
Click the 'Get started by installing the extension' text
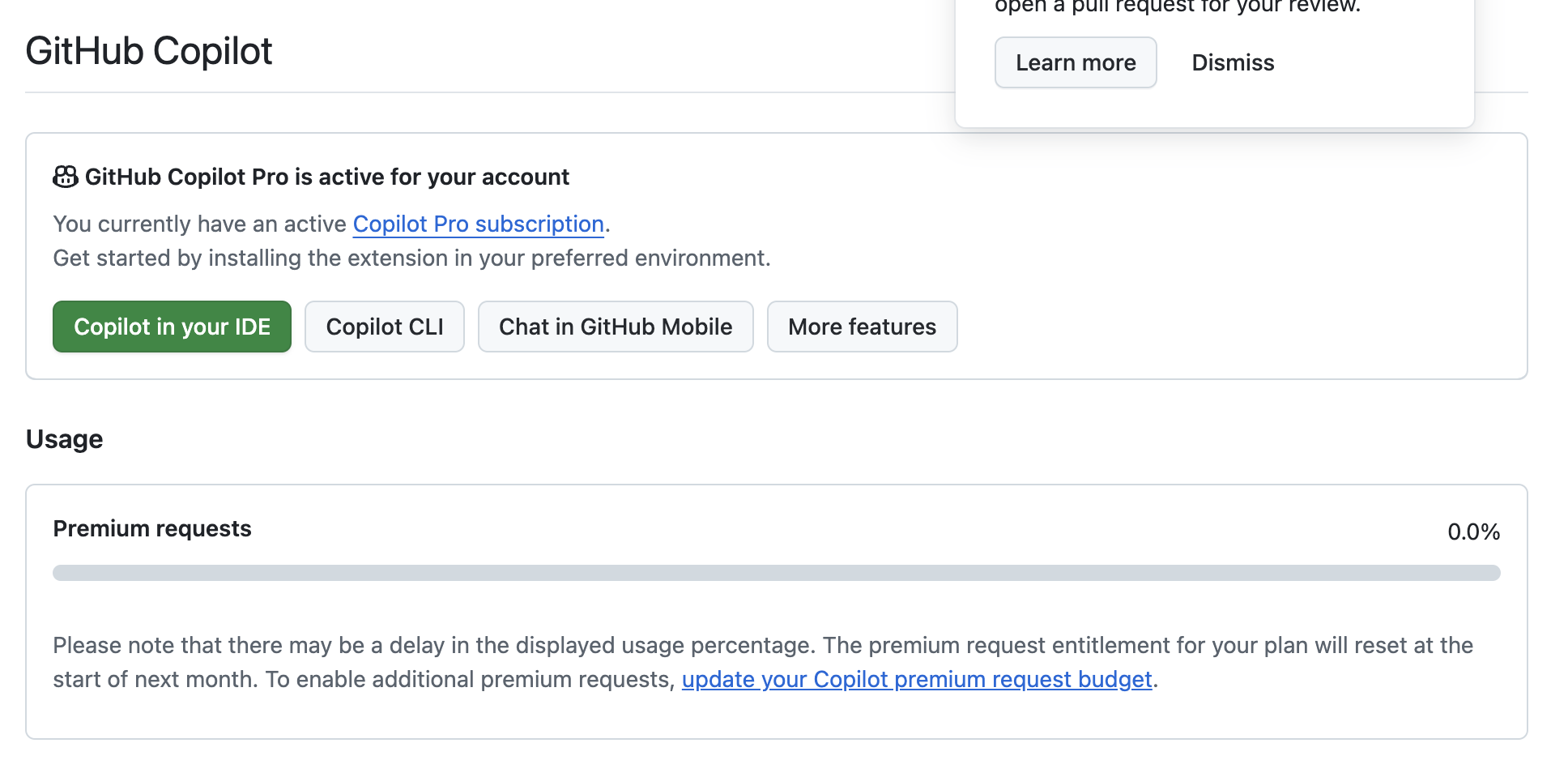pyautogui.click(x=411, y=258)
